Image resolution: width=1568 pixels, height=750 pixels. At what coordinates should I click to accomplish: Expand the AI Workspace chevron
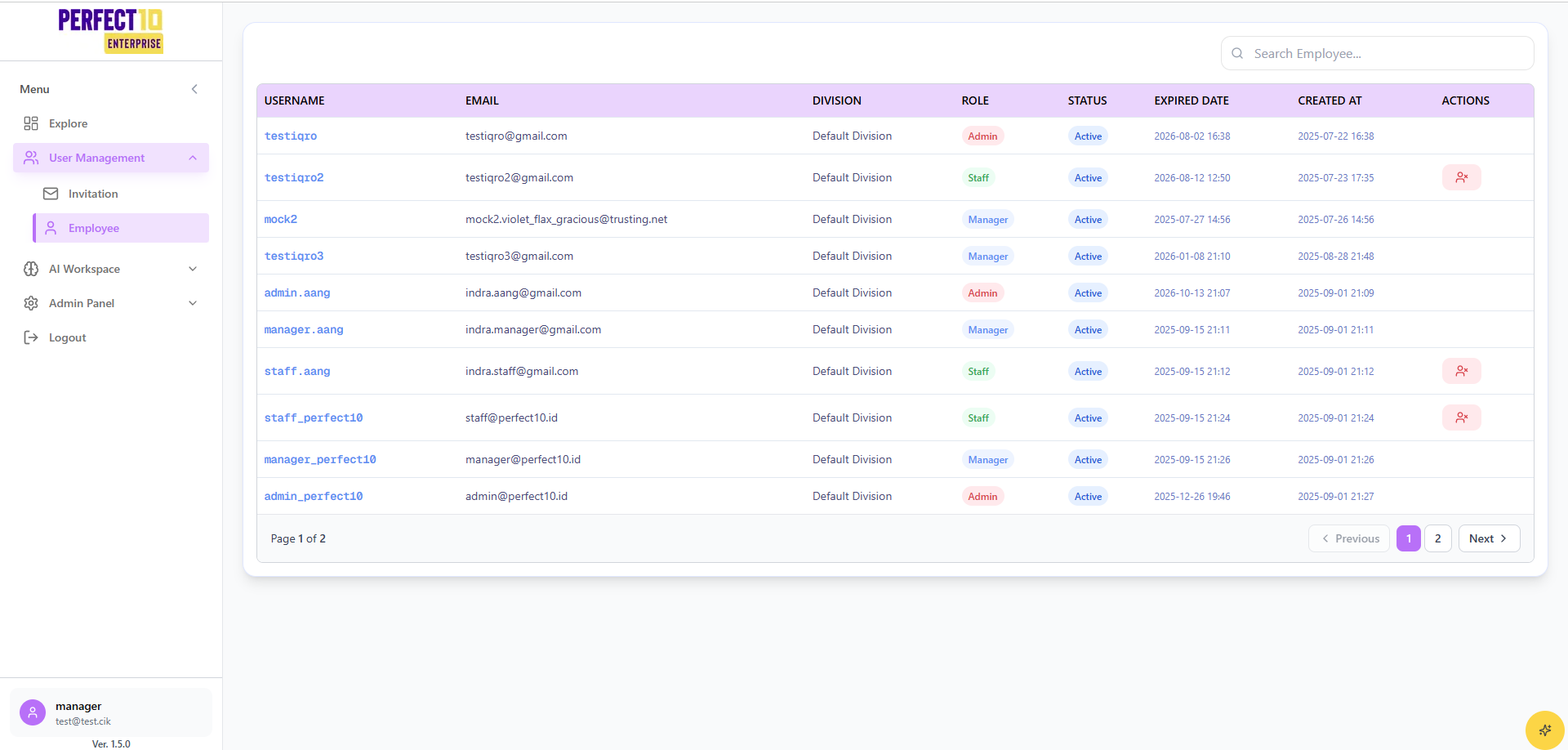[x=193, y=269]
